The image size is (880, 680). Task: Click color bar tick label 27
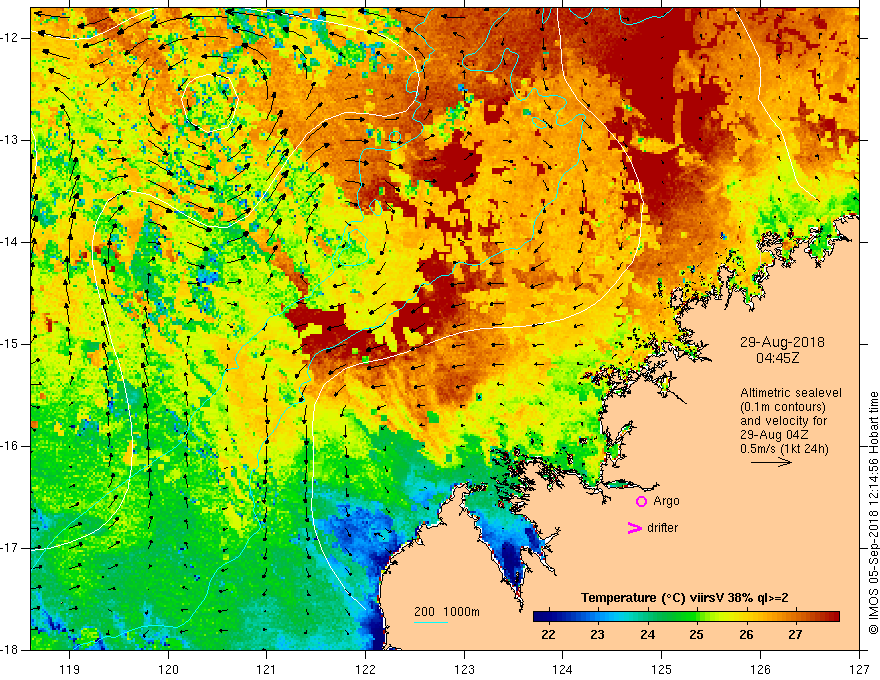tap(795, 635)
